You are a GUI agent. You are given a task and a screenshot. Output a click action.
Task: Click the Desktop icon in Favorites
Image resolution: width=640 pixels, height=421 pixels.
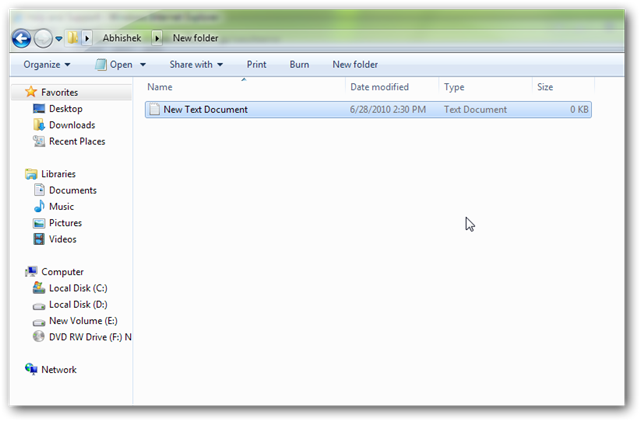(x=39, y=109)
